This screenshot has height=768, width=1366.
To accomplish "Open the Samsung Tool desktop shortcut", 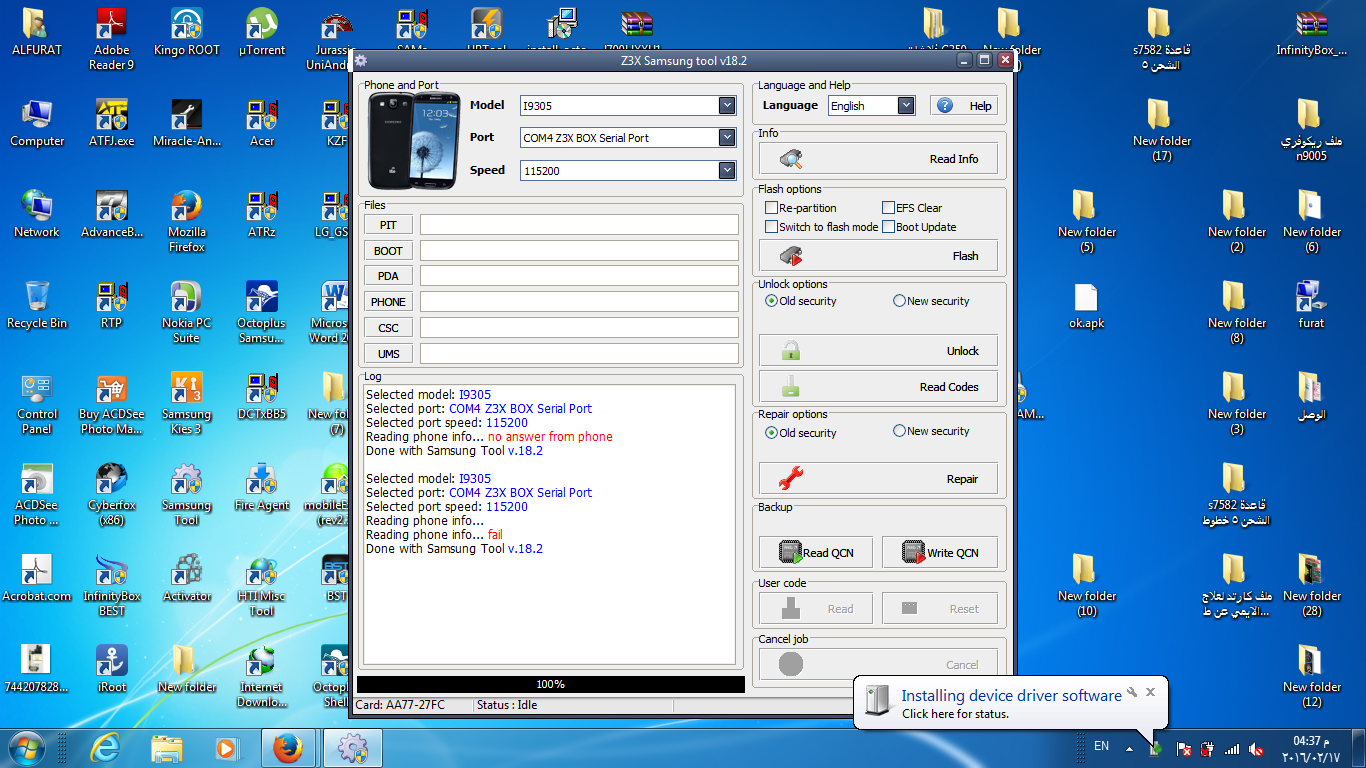I will pos(186,494).
